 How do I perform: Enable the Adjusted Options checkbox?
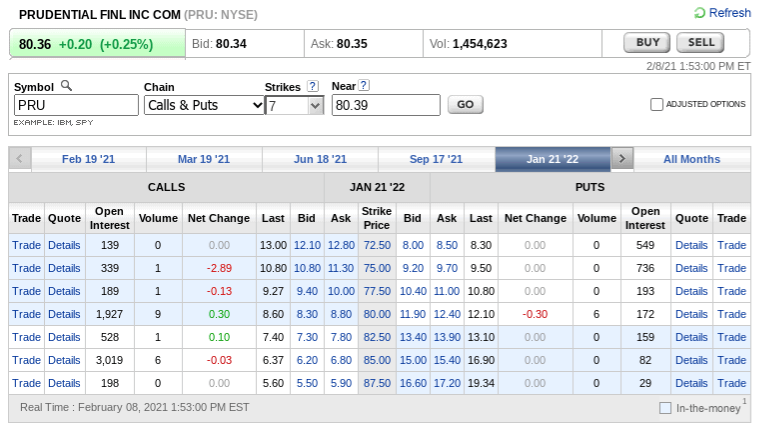pos(656,104)
